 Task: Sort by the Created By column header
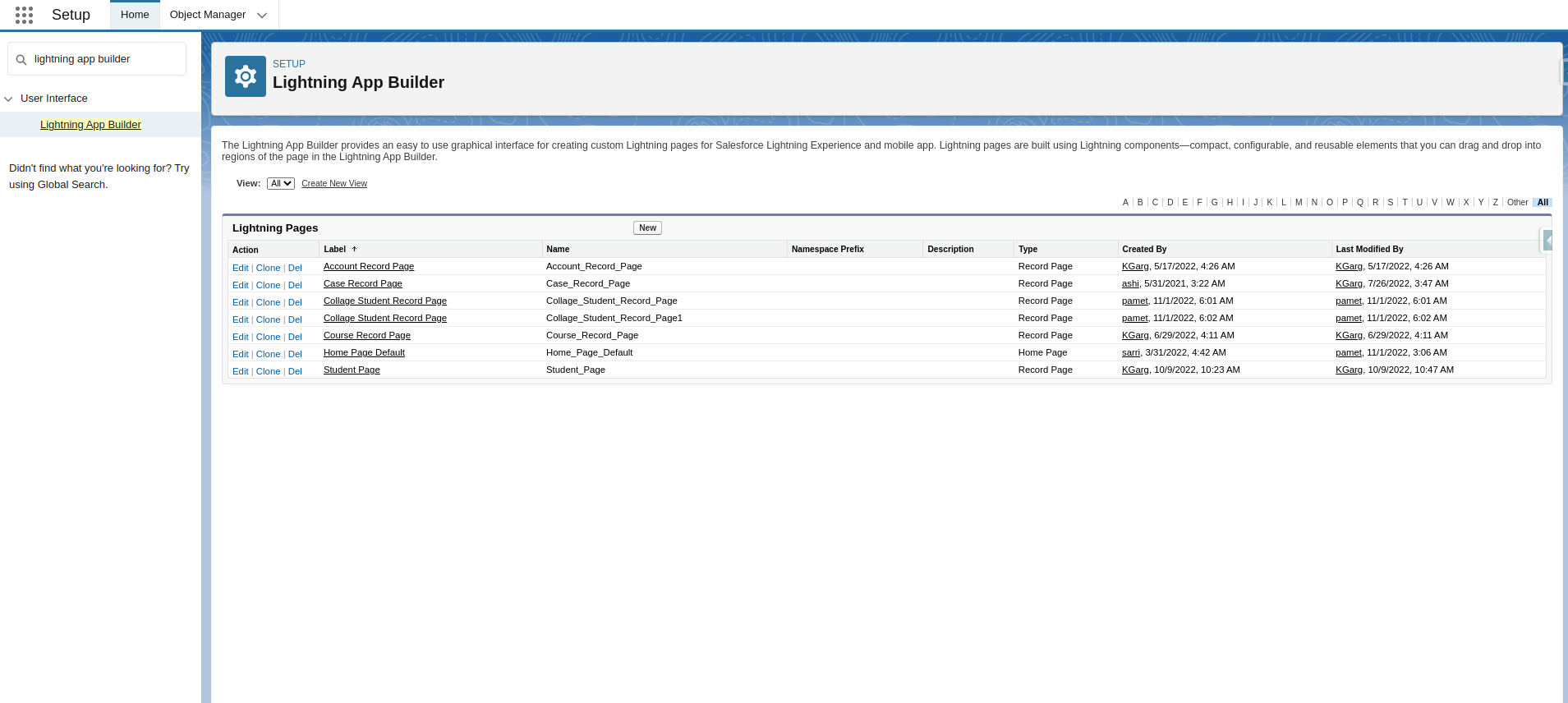coord(1144,249)
